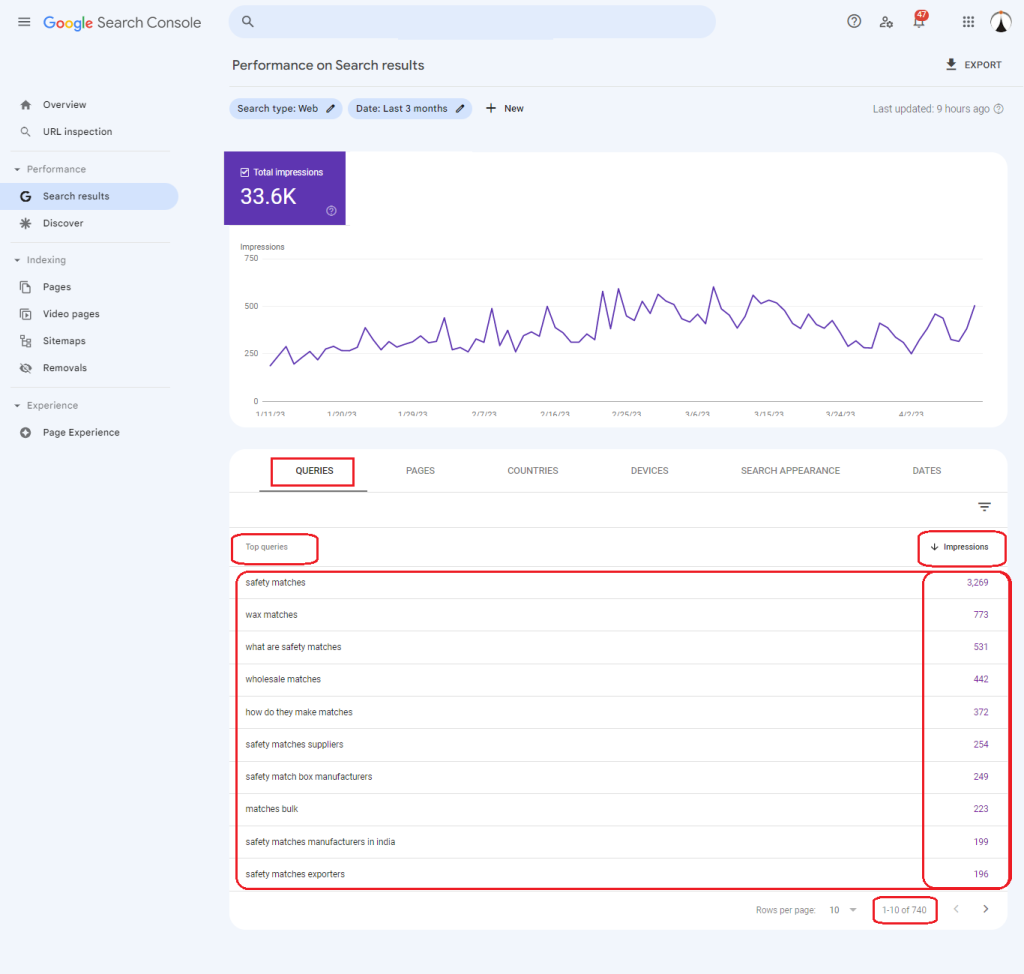The height and width of the screenshot is (974, 1024).
Task: Open Rows per page dropdown
Action: click(842, 910)
